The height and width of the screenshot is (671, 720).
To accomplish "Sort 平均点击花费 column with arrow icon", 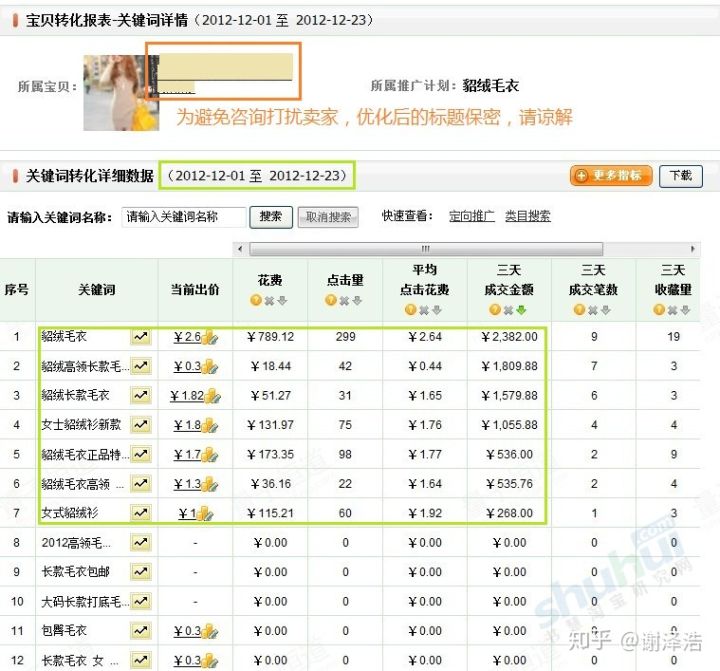I will tap(437, 310).
